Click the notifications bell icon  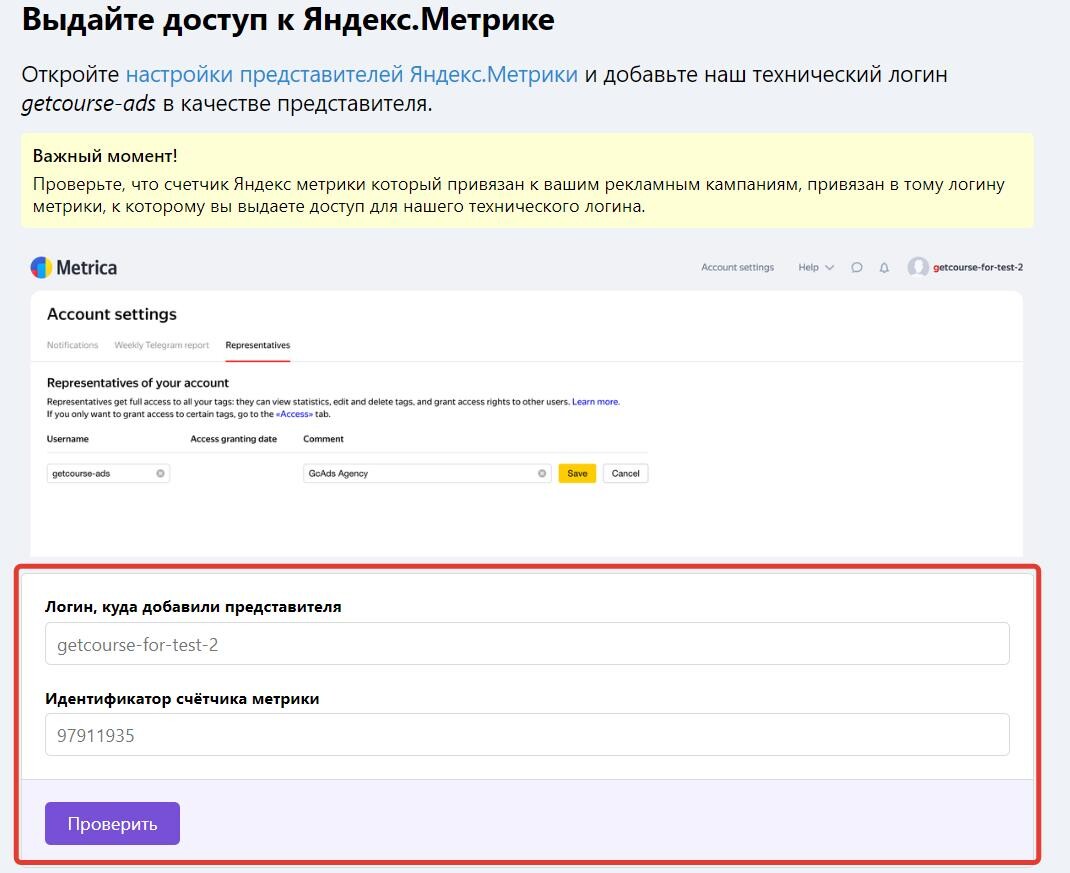[x=884, y=268]
